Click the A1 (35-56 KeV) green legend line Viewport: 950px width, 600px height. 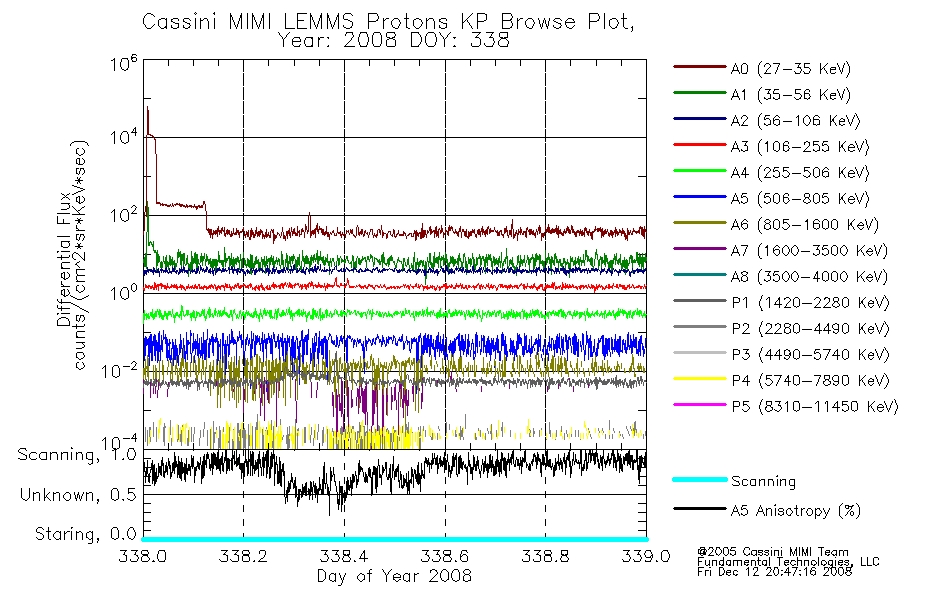[x=699, y=93]
